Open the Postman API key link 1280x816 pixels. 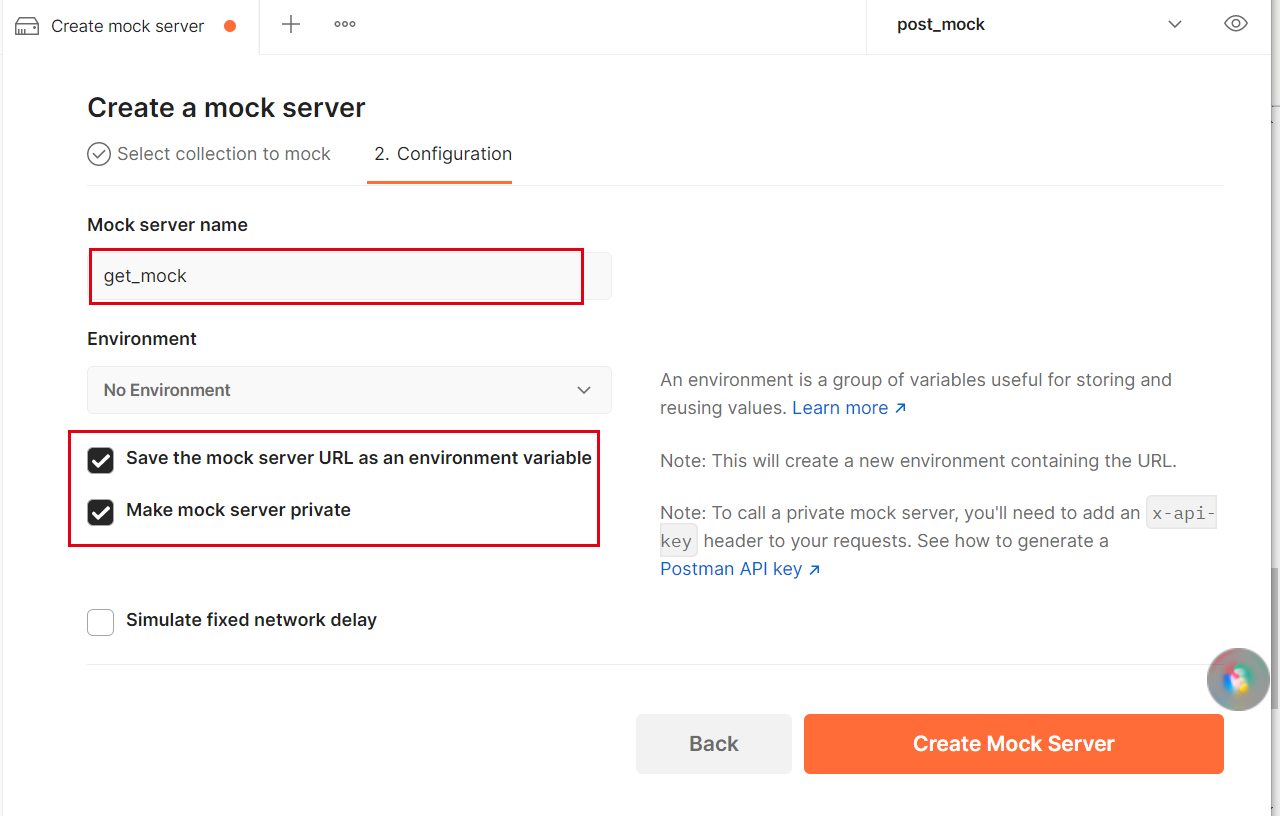(732, 568)
